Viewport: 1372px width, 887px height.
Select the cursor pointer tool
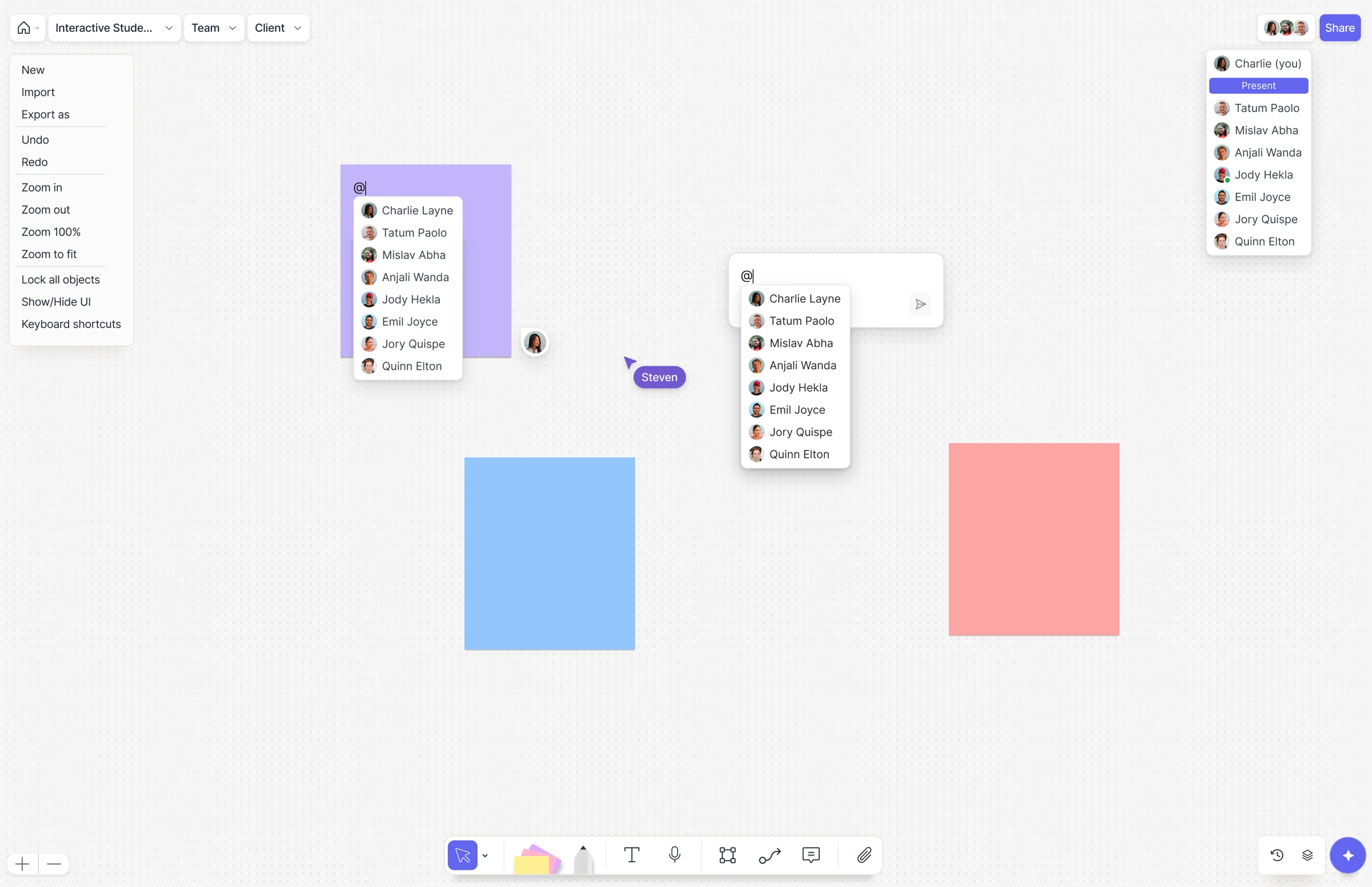tap(462, 855)
